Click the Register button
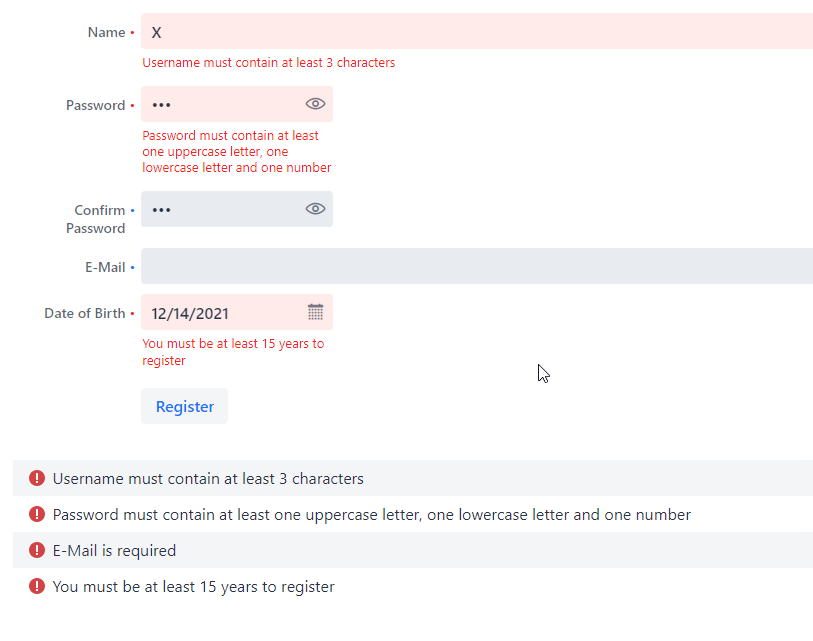813x641 pixels. [185, 406]
